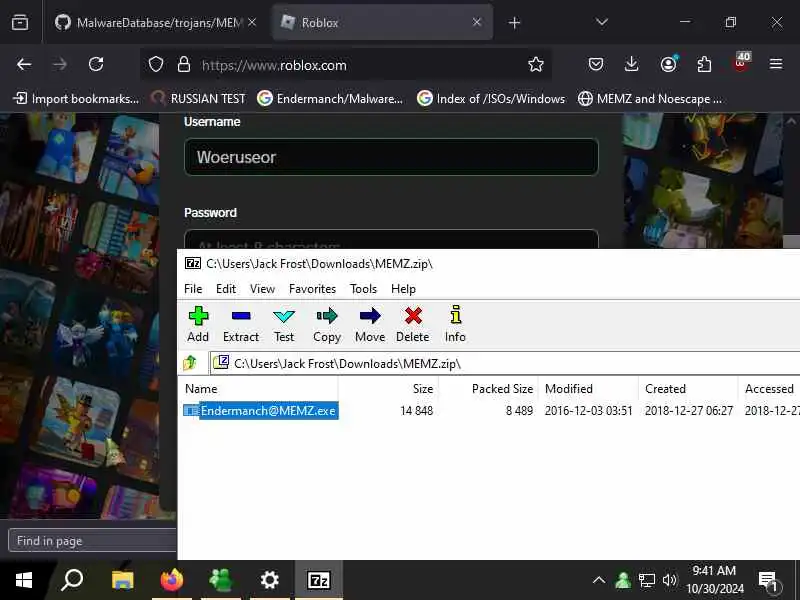Sort by the Packed Size column header
Screen dimensions: 800x600
coord(502,389)
